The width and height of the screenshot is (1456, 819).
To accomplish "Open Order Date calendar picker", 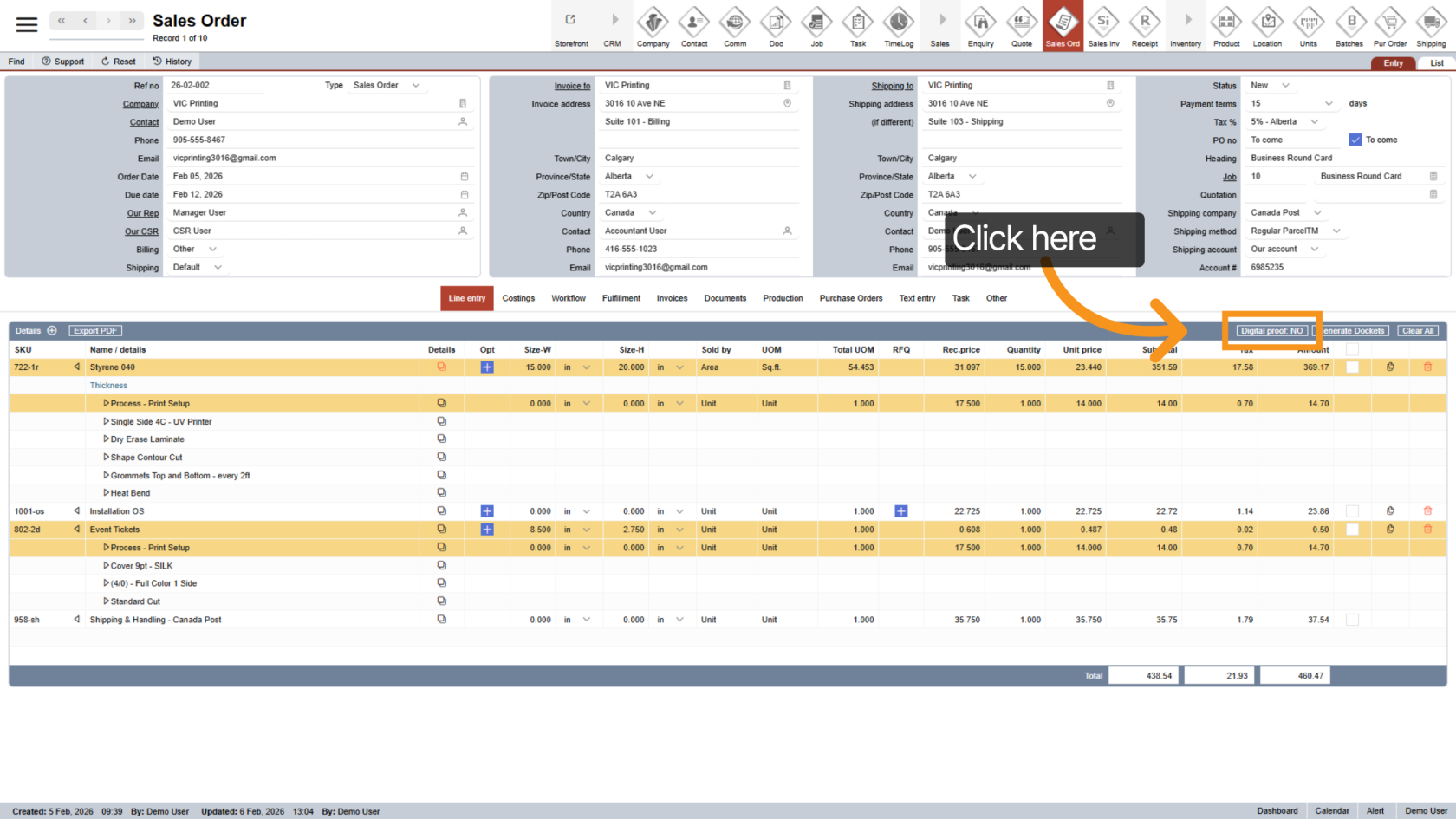I will 464,177.
